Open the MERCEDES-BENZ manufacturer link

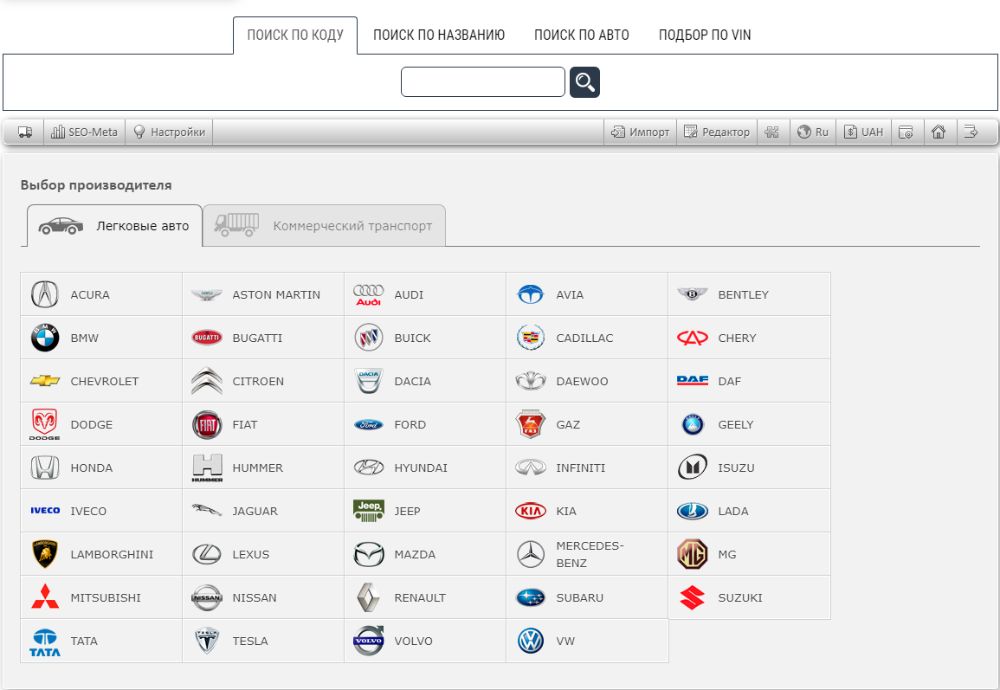590,554
